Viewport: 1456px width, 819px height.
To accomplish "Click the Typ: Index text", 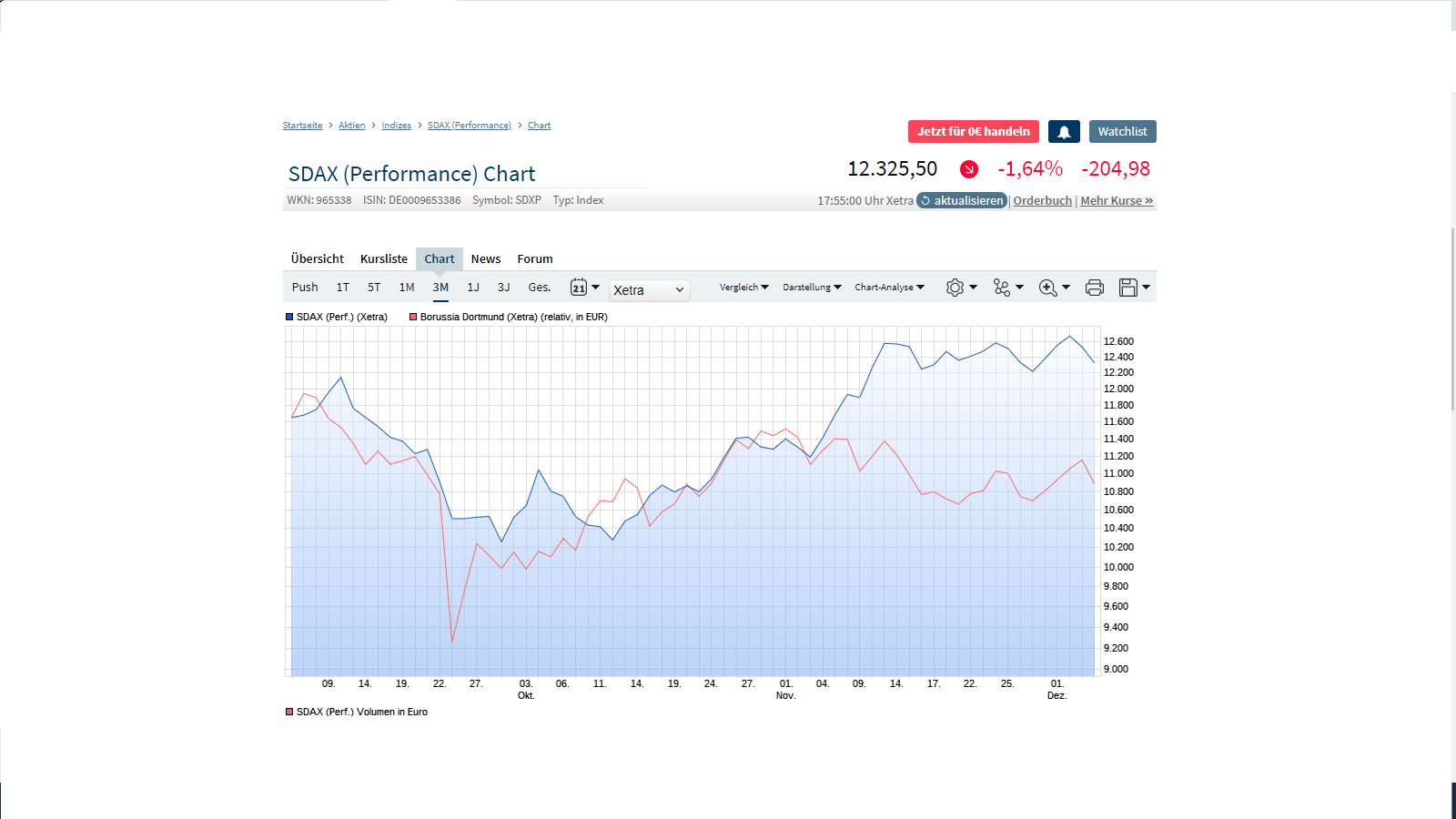I will click(x=579, y=200).
